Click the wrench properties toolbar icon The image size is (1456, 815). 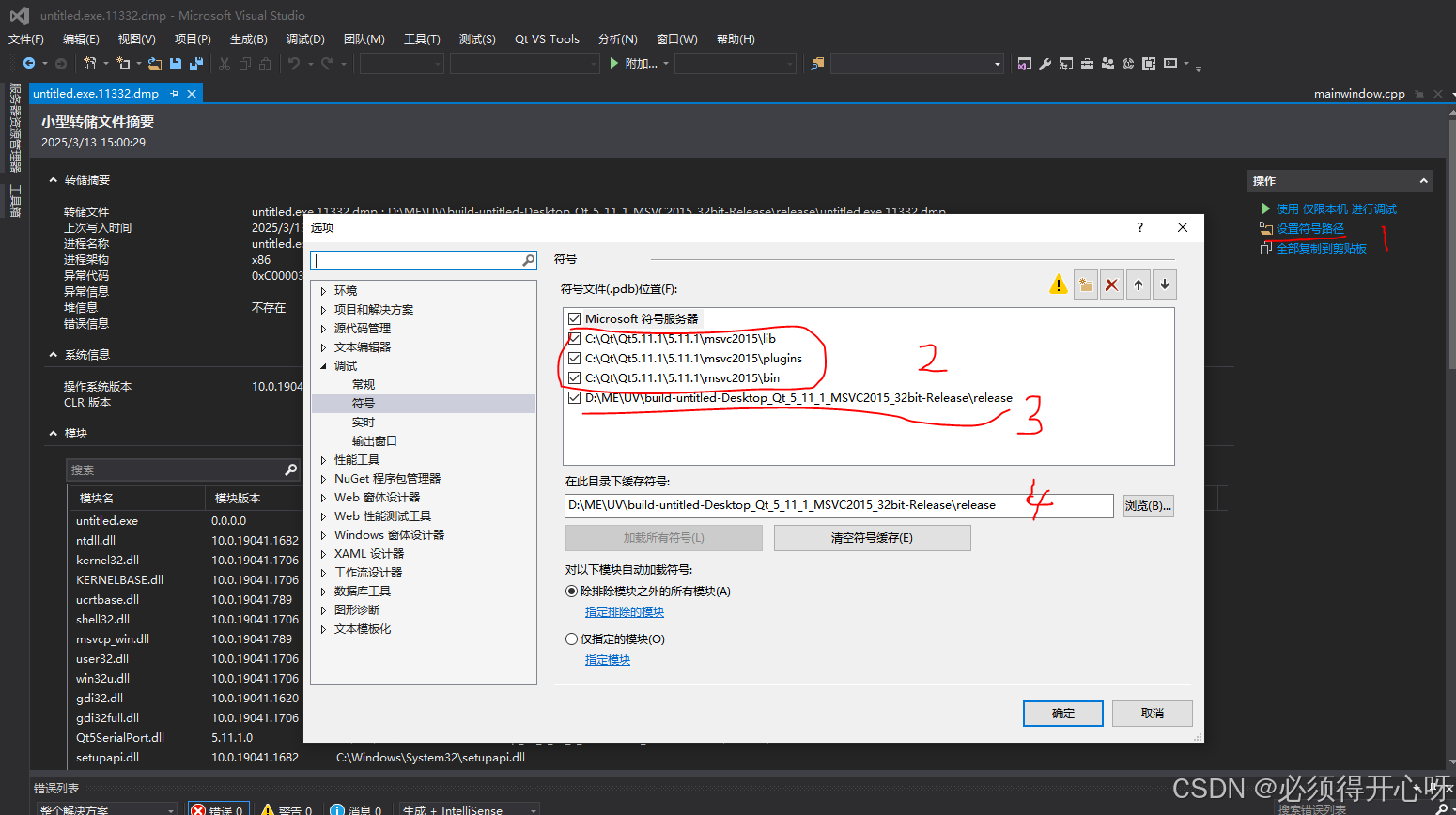point(1045,63)
